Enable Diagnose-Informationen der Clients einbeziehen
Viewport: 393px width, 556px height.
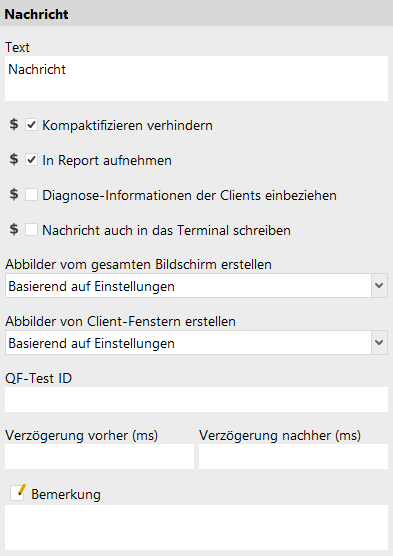pyautogui.click(x=32, y=195)
